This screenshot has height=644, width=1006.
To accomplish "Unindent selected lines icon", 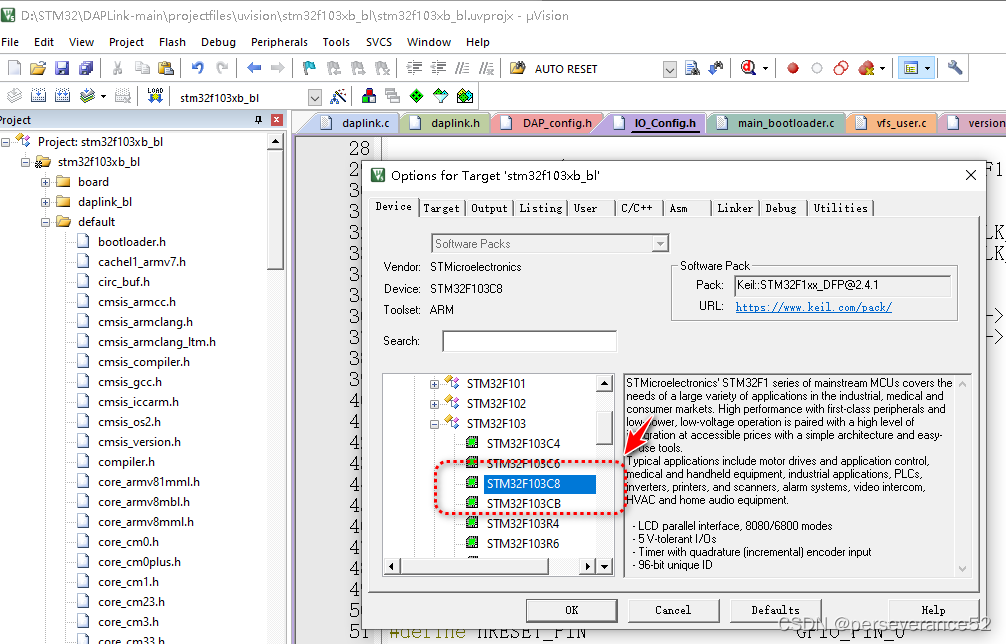I will (x=438, y=68).
